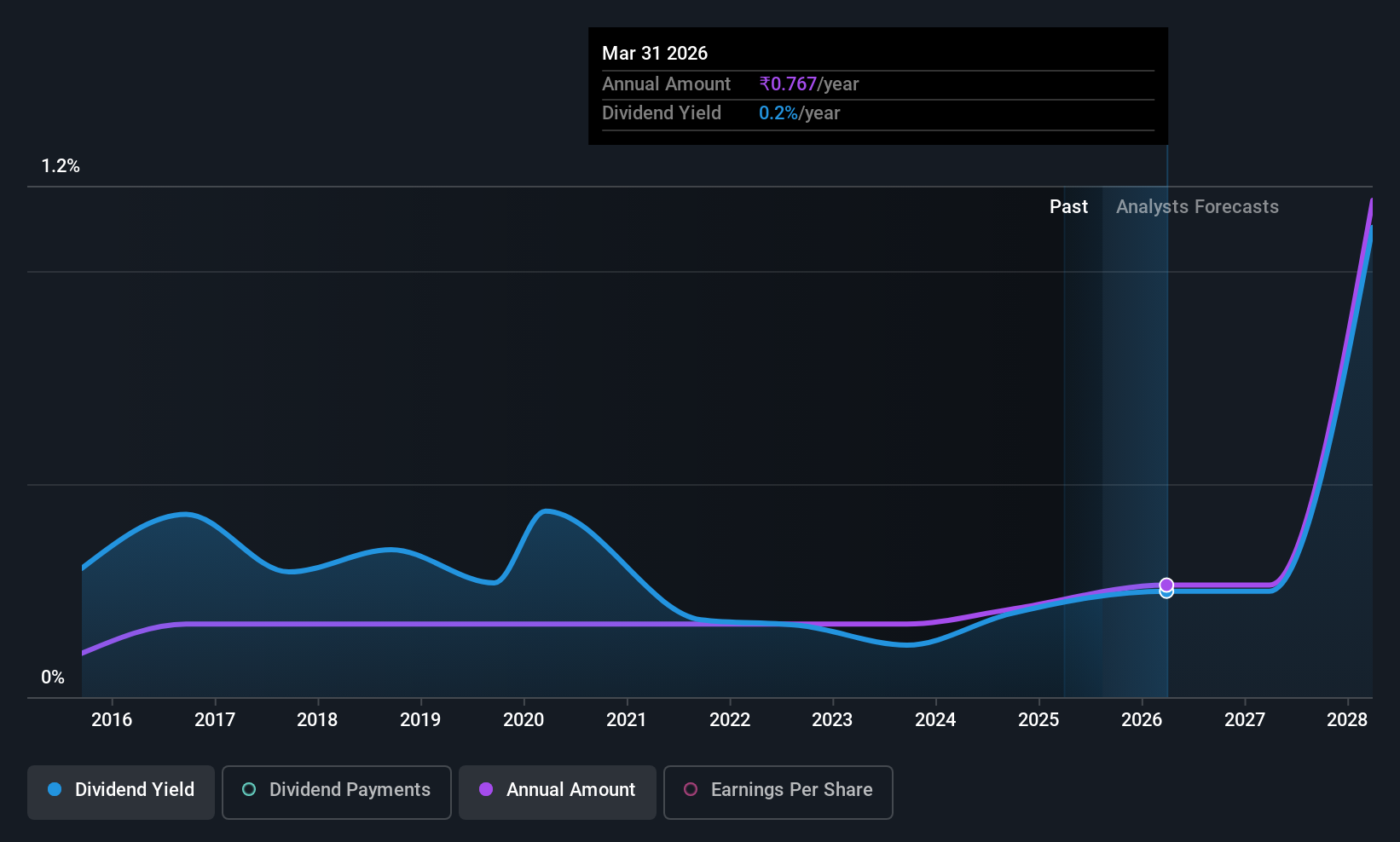This screenshot has height=842, width=1400.
Task: Click the 2018 x-axis label
Action: 317,720
